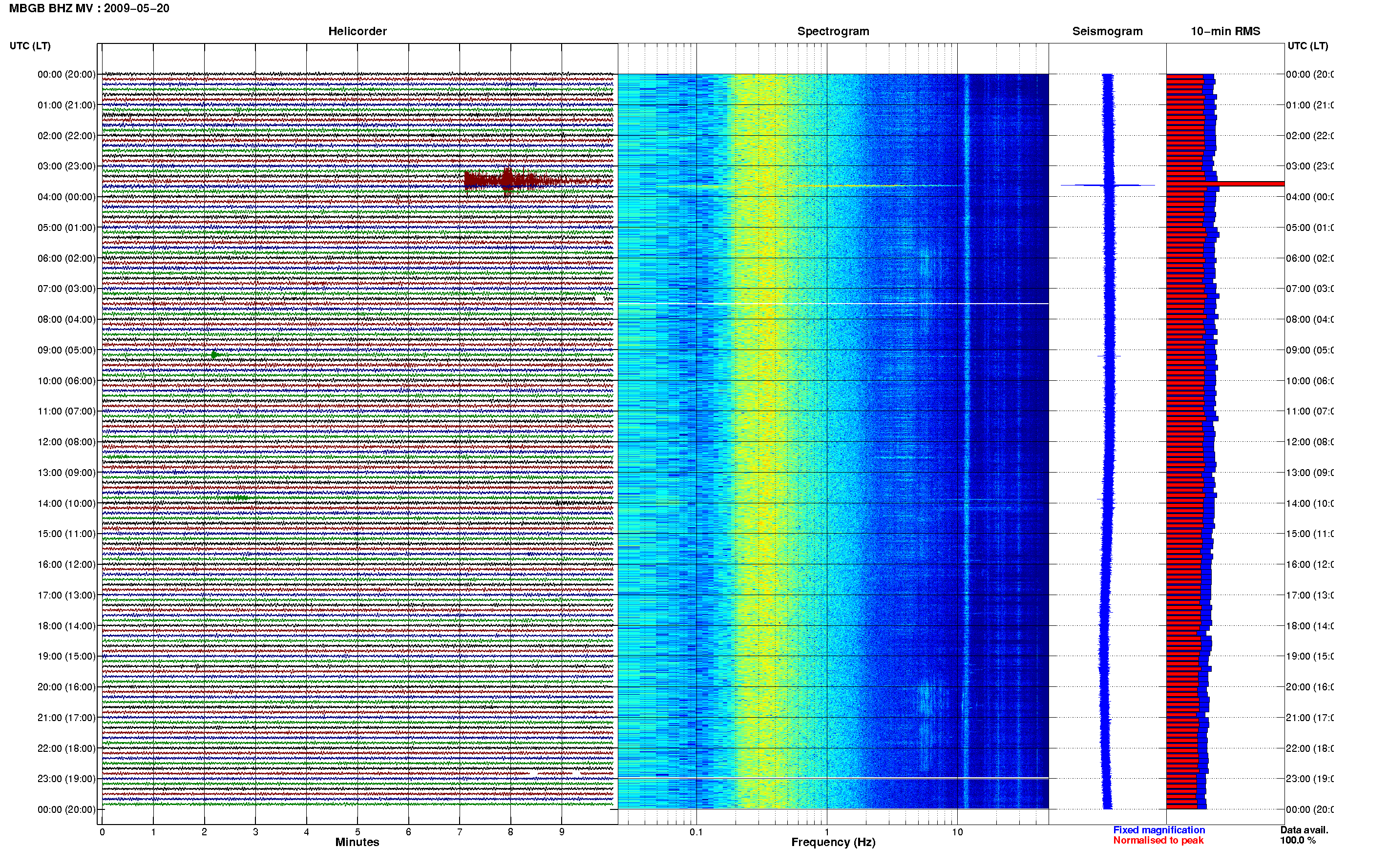Click left time label '16:00 (12:00)'
Image resolution: width=1389 pixels, height=868 pixels.
coord(66,564)
